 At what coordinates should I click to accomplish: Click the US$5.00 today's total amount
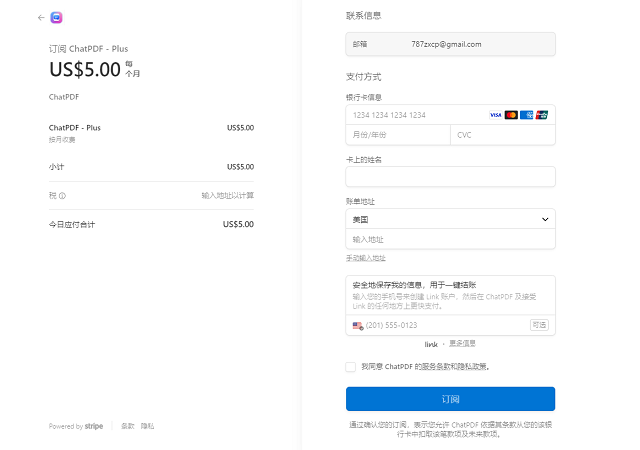pyautogui.click(x=238, y=224)
